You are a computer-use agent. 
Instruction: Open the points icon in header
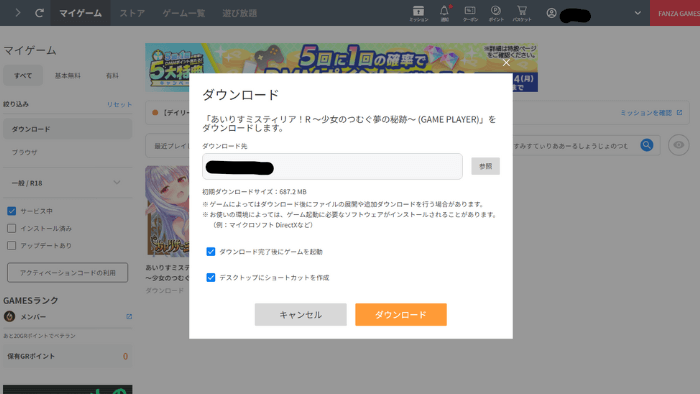[496, 13]
